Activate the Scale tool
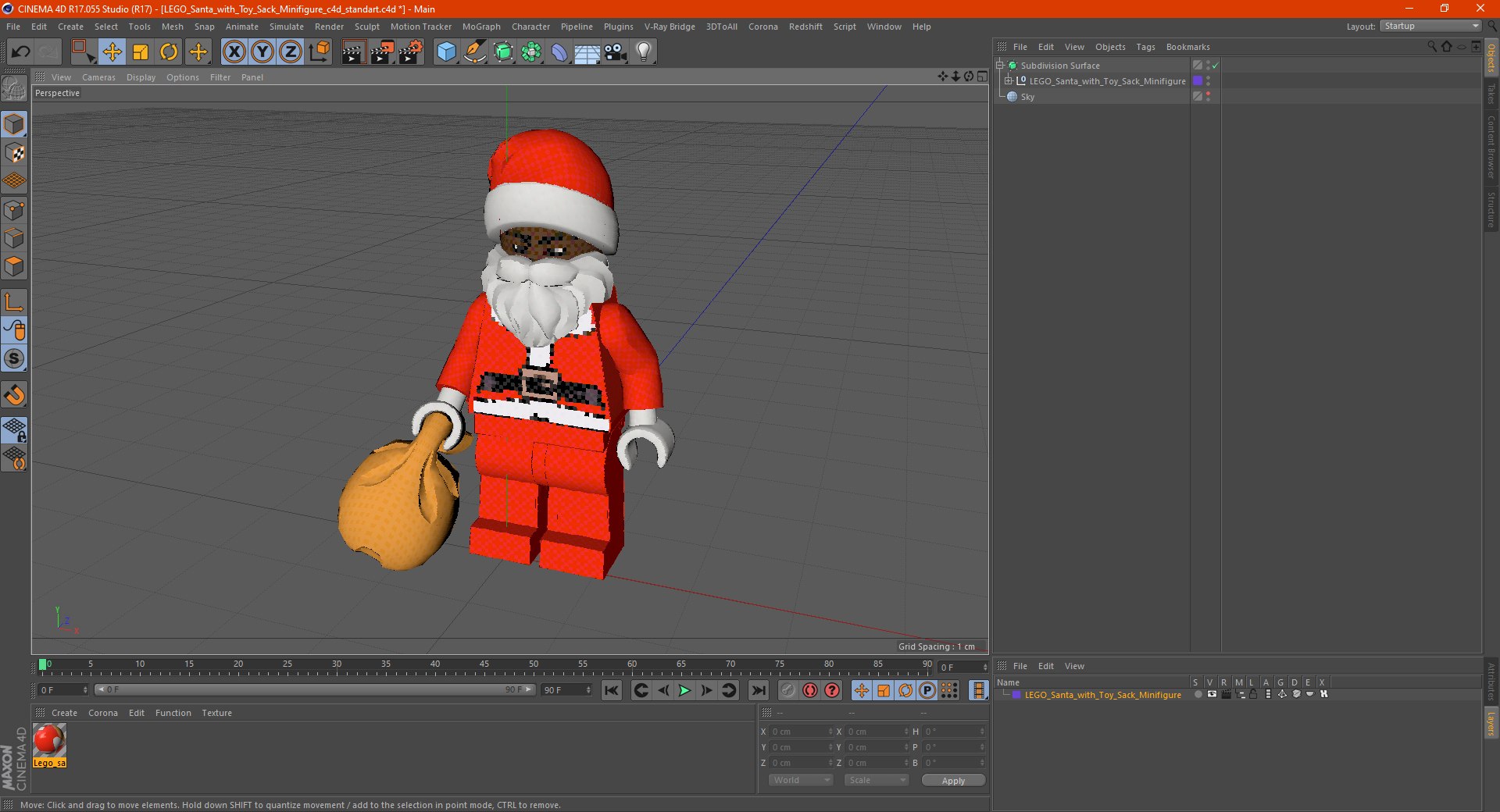1500x812 pixels. 141,52
